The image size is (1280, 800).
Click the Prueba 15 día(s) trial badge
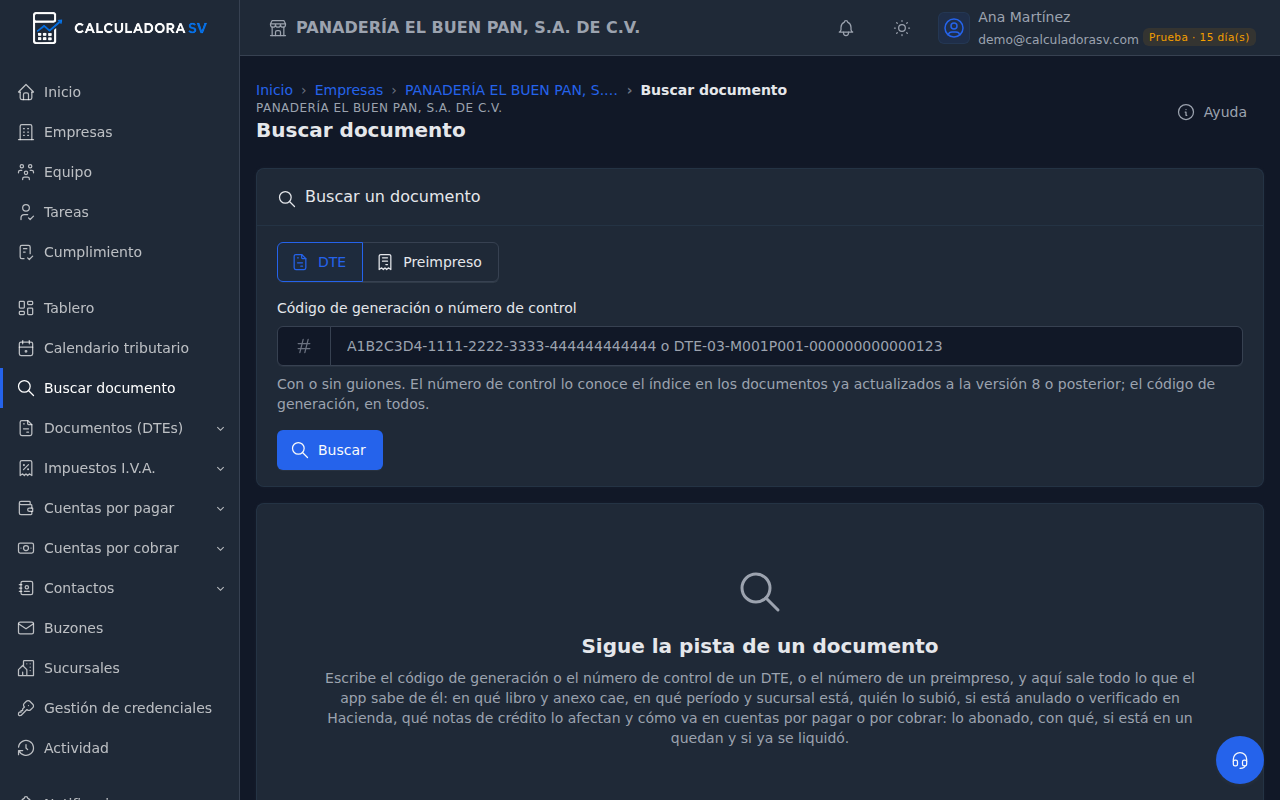pos(1199,37)
